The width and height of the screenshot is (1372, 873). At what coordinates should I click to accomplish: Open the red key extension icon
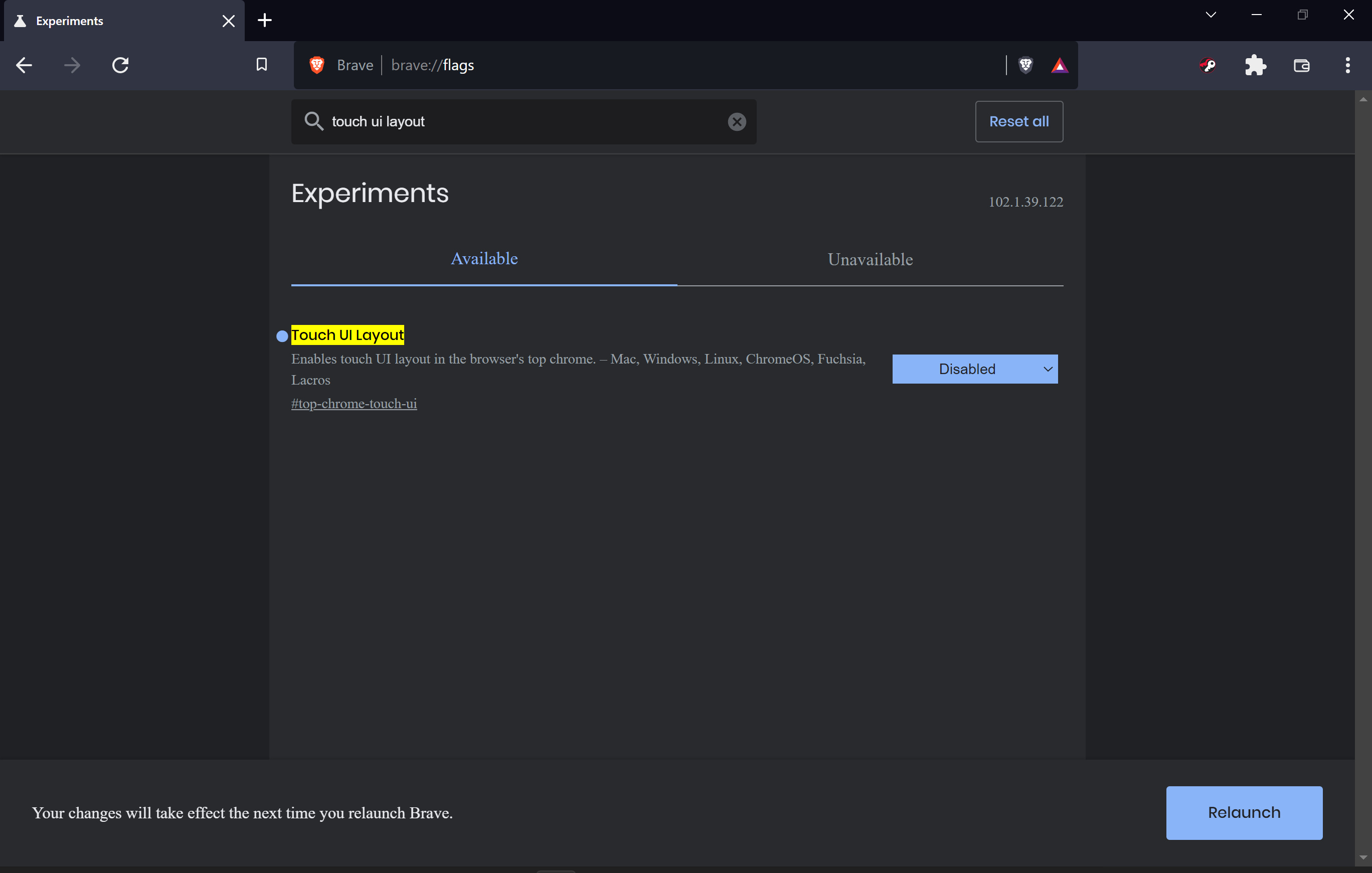1208,66
